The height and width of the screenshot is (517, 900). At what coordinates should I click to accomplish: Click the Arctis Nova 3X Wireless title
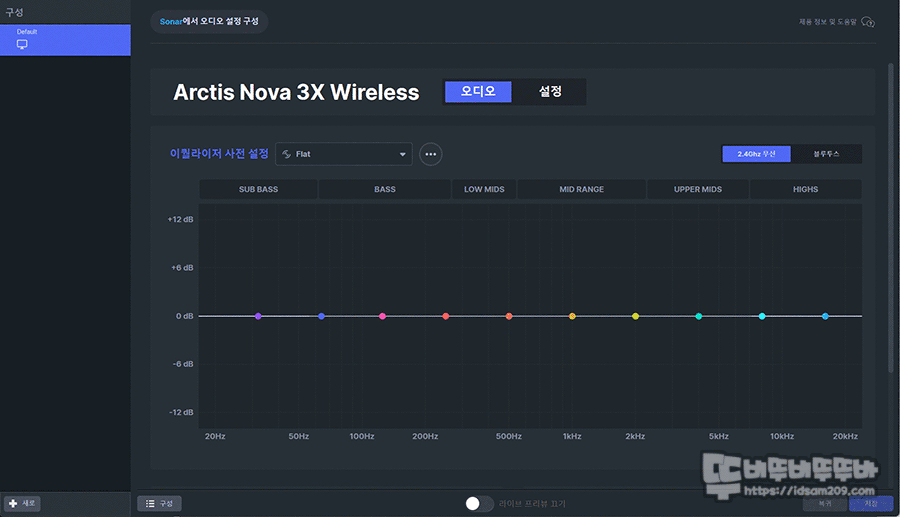296,92
